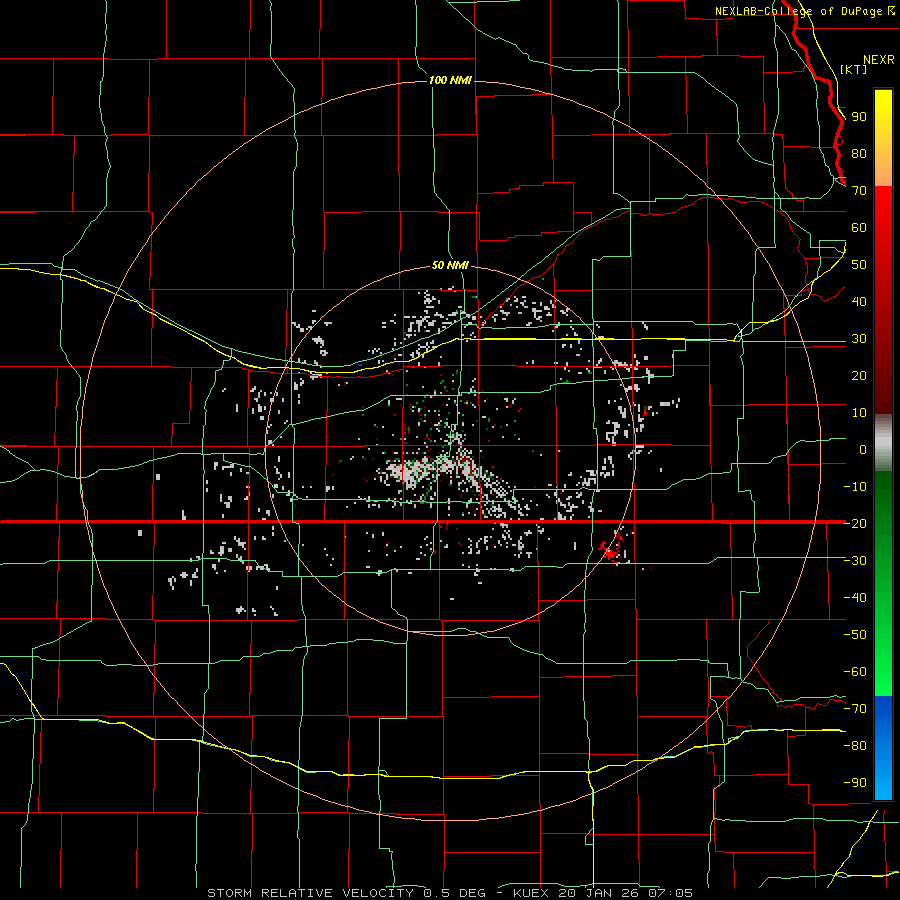900x900 pixels.
Task: Click the -60 value on velocity scale
Action: 855,672
